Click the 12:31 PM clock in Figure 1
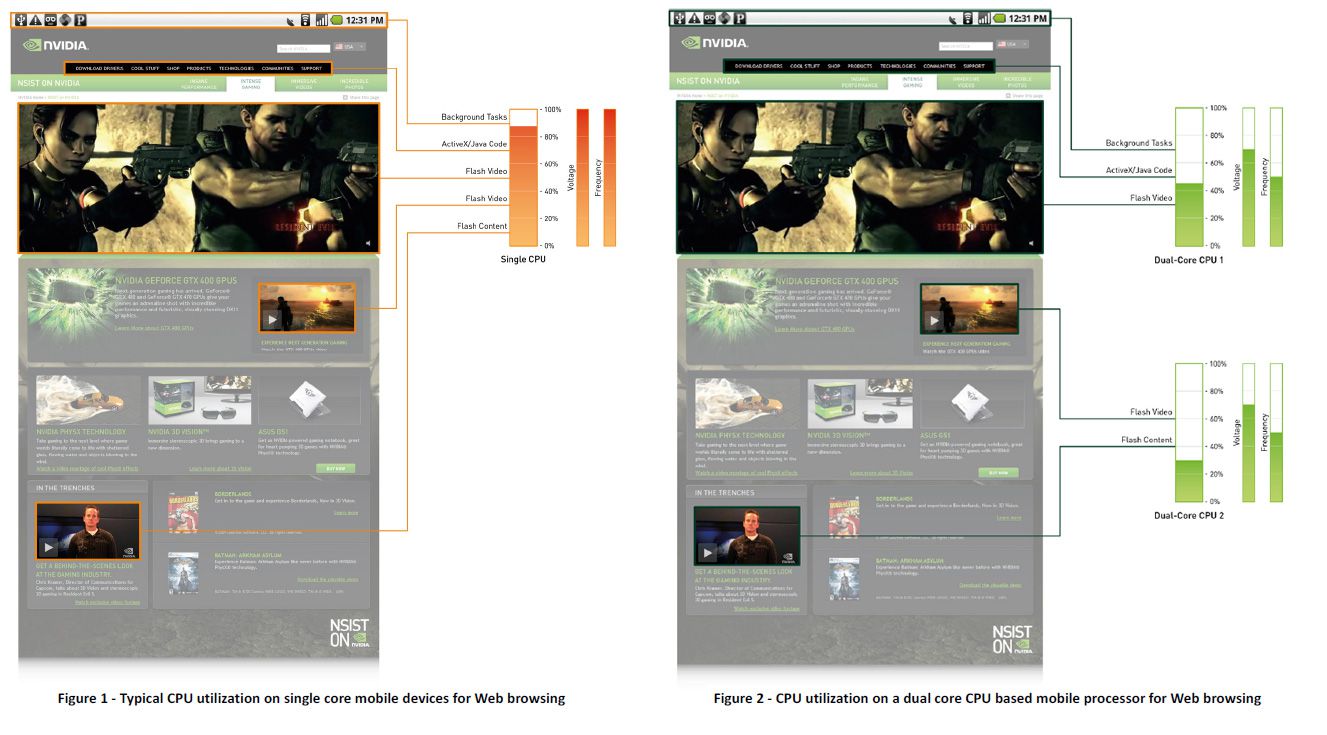This screenshot has width=1327, height=735. [x=364, y=20]
